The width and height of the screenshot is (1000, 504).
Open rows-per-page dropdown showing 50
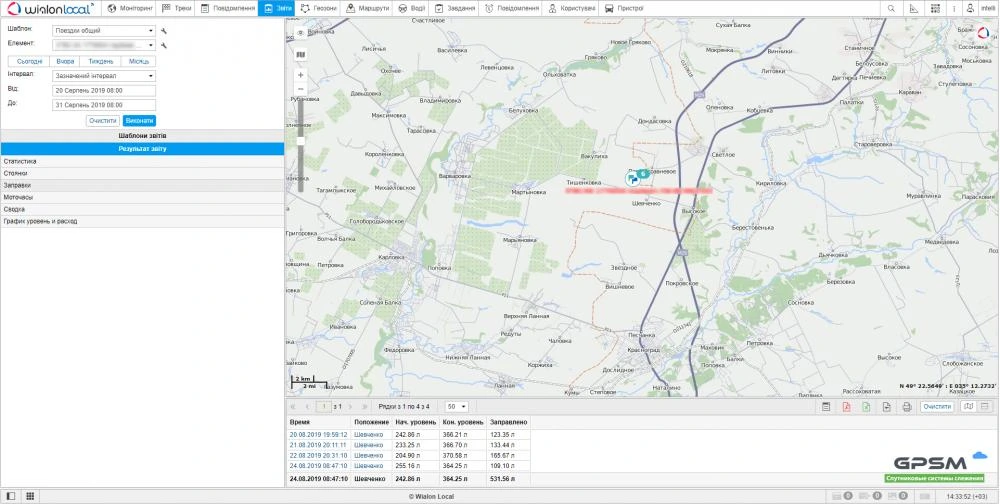(457, 407)
